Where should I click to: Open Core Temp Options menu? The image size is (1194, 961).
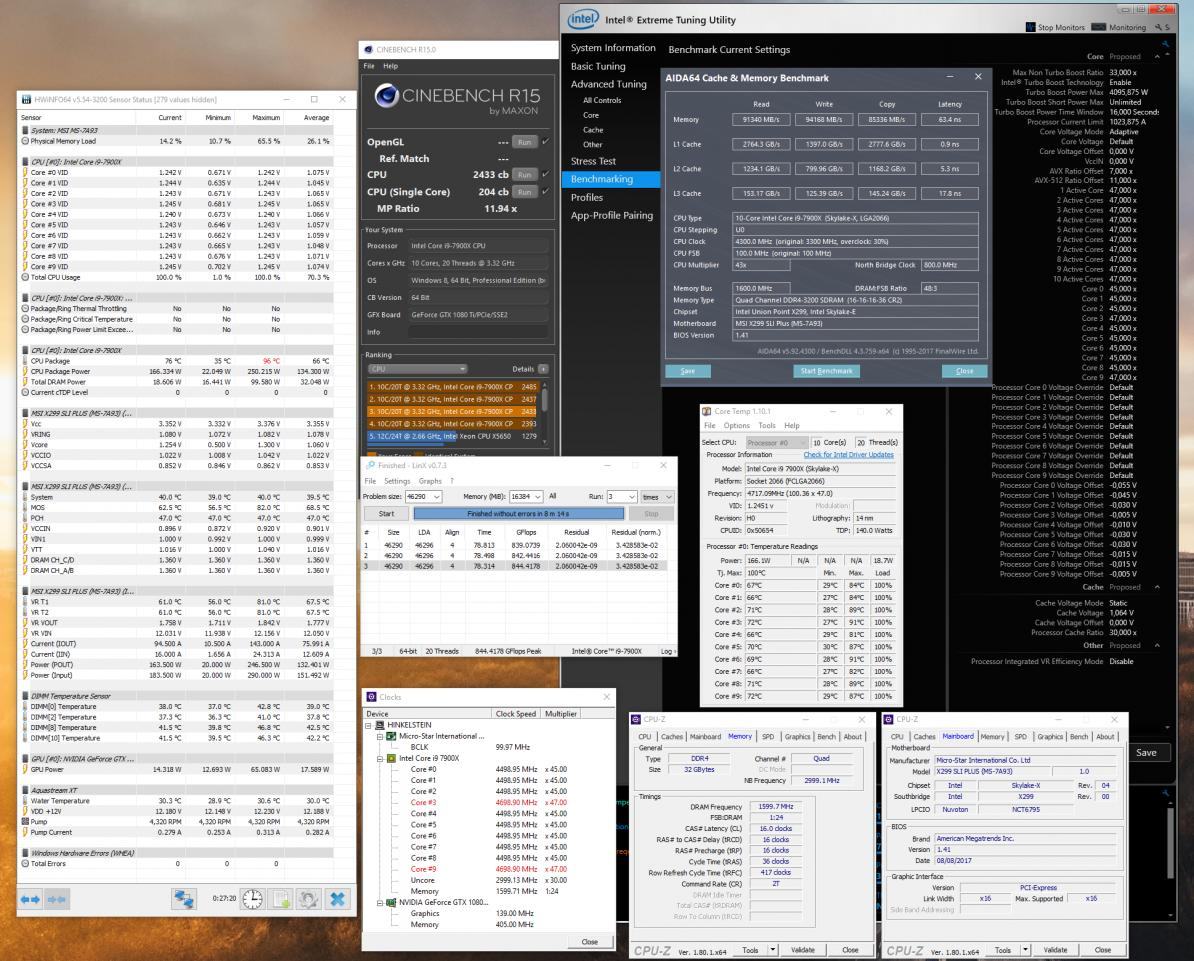click(x=736, y=426)
